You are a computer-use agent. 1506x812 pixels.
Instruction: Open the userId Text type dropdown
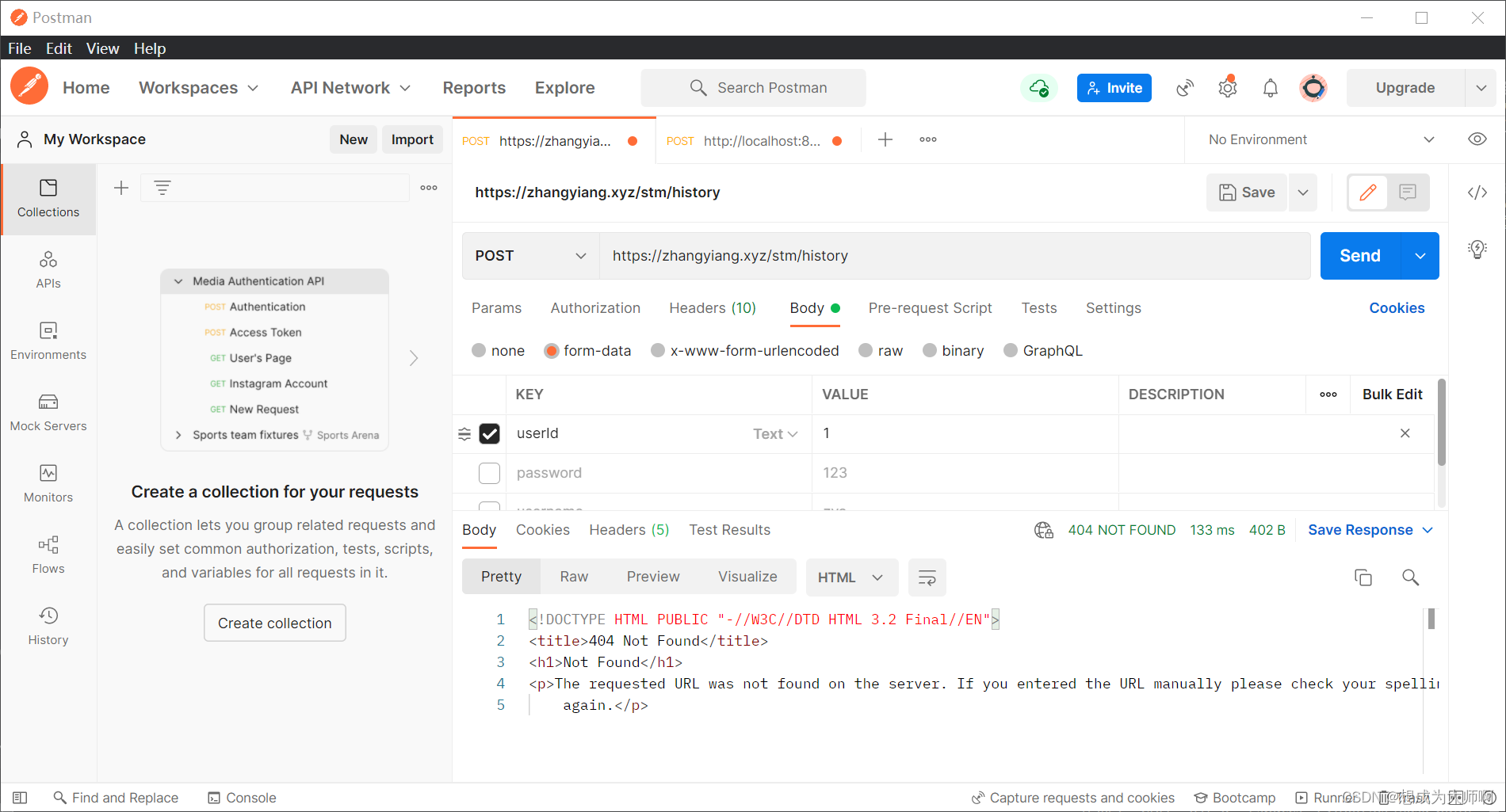(775, 434)
